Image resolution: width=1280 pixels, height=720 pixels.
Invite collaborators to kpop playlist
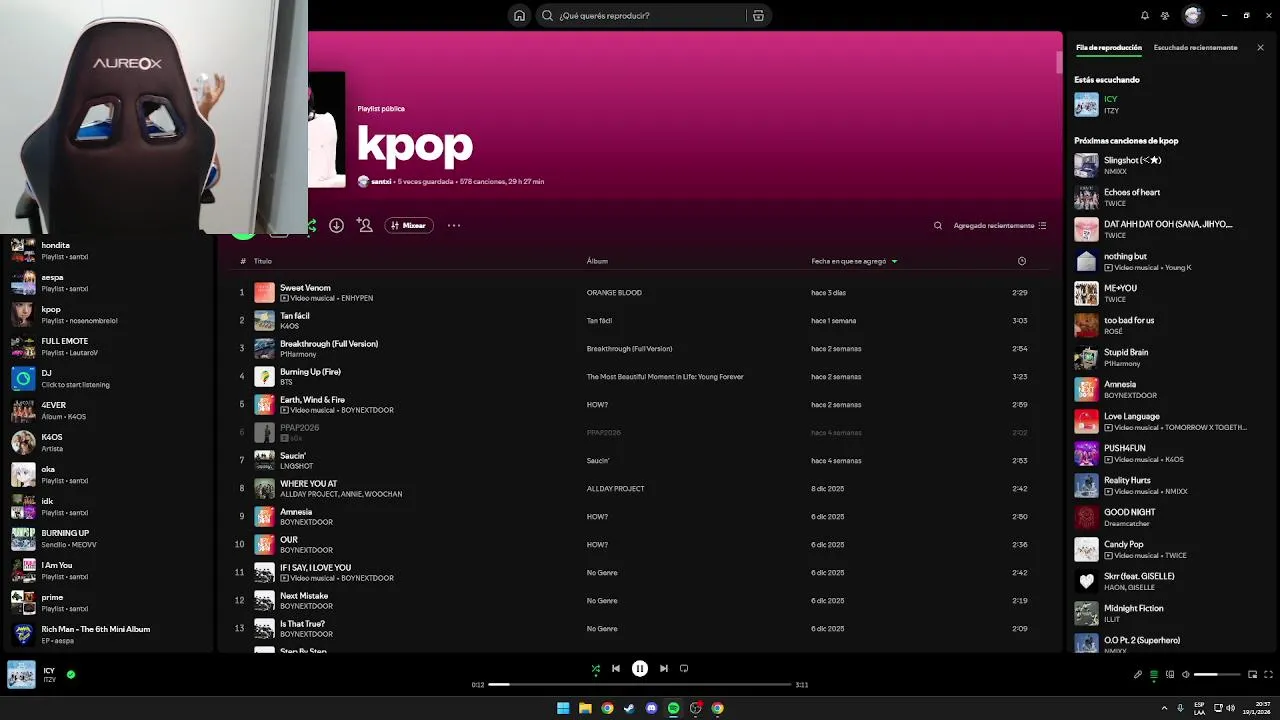365,225
